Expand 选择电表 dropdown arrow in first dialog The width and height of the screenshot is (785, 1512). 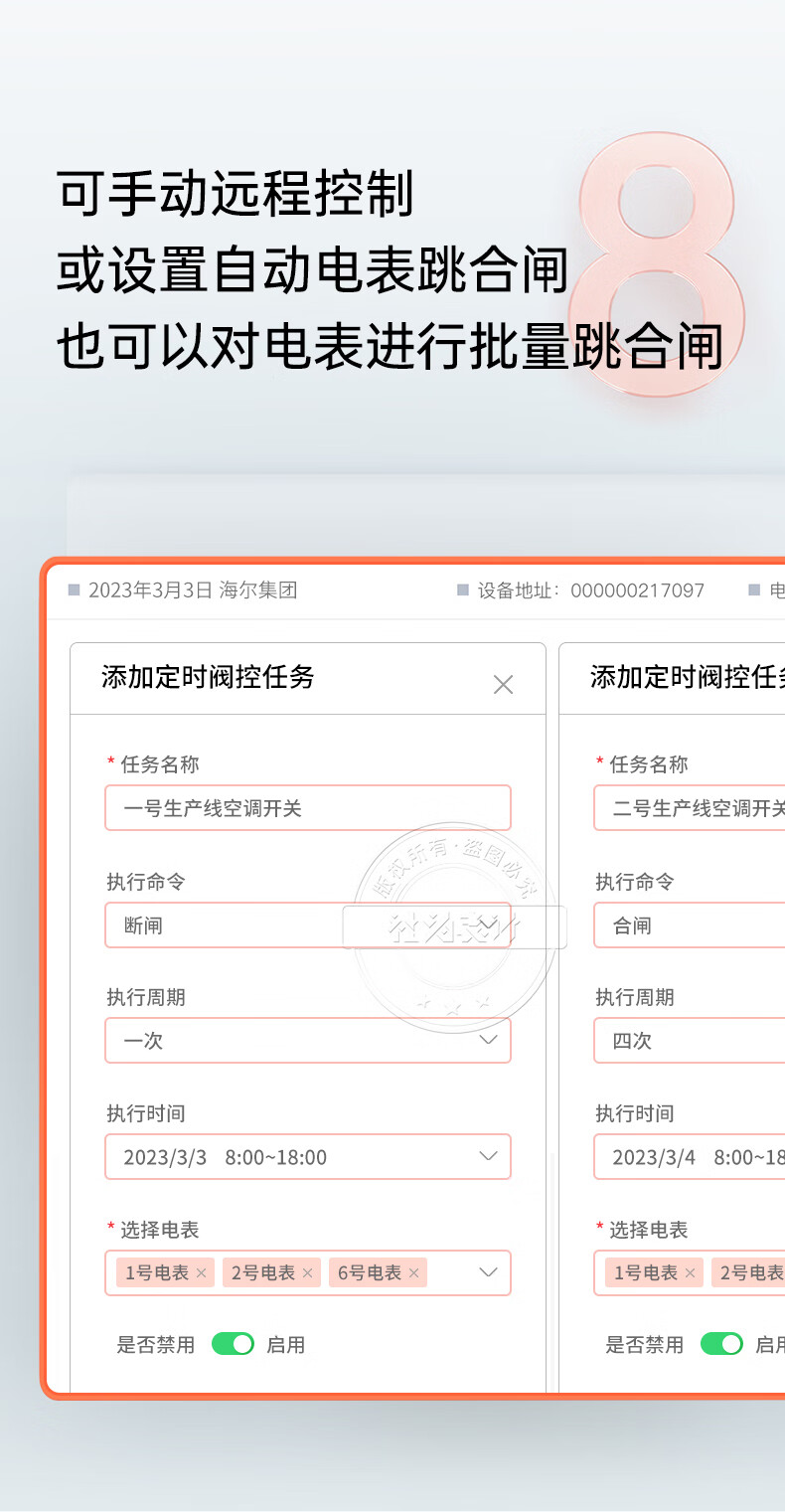(488, 1272)
